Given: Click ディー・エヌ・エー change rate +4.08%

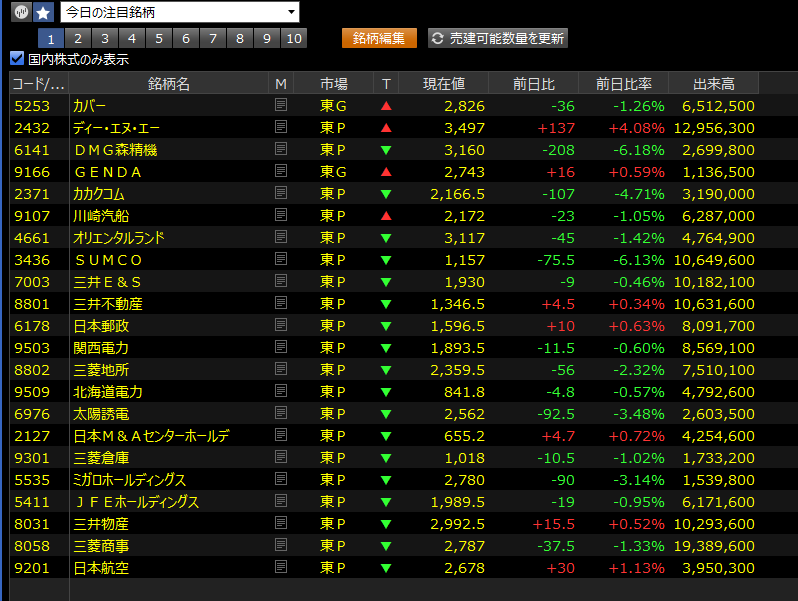Looking at the screenshot, I should [637, 128].
